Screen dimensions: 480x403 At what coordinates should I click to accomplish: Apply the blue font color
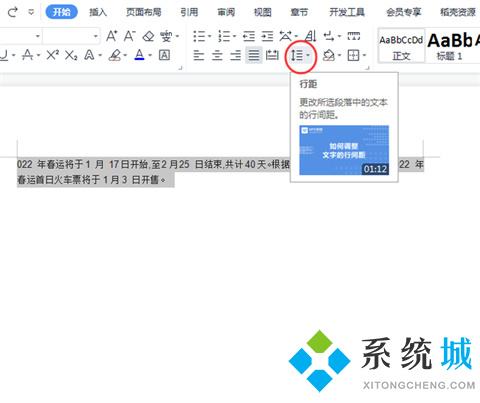140,55
